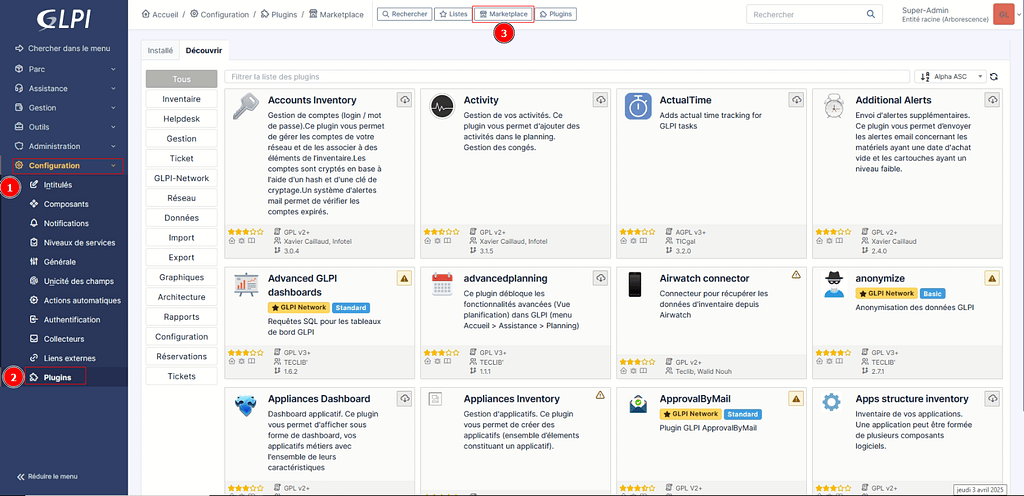
Task: Open the Alpha ASC sort dropdown
Action: tap(950, 76)
